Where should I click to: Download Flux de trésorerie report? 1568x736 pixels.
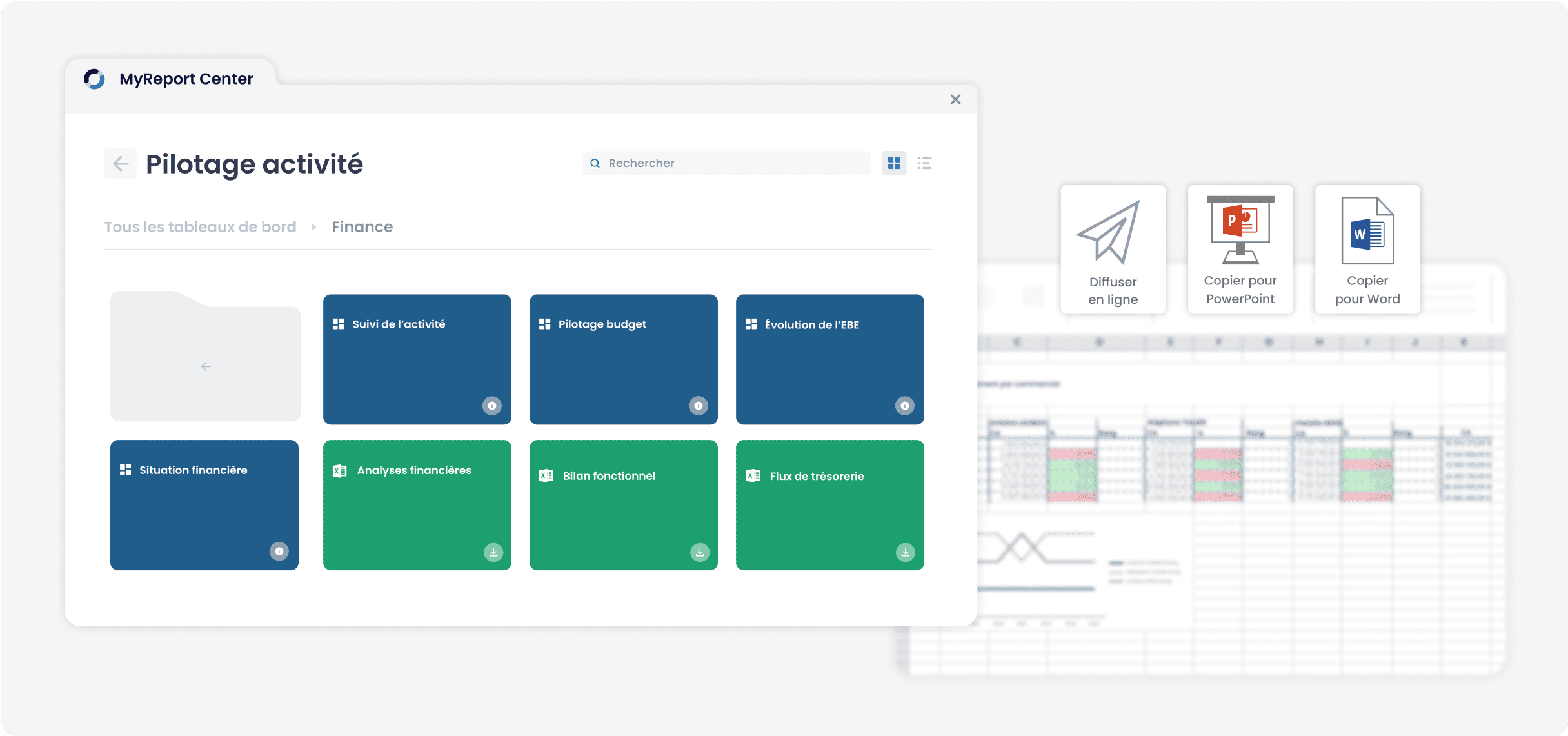tap(906, 552)
